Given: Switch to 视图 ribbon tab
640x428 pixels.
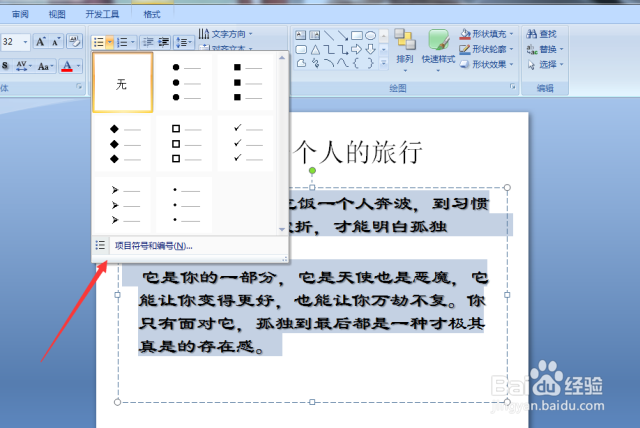Looking at the screenshot, I should 57,15.
